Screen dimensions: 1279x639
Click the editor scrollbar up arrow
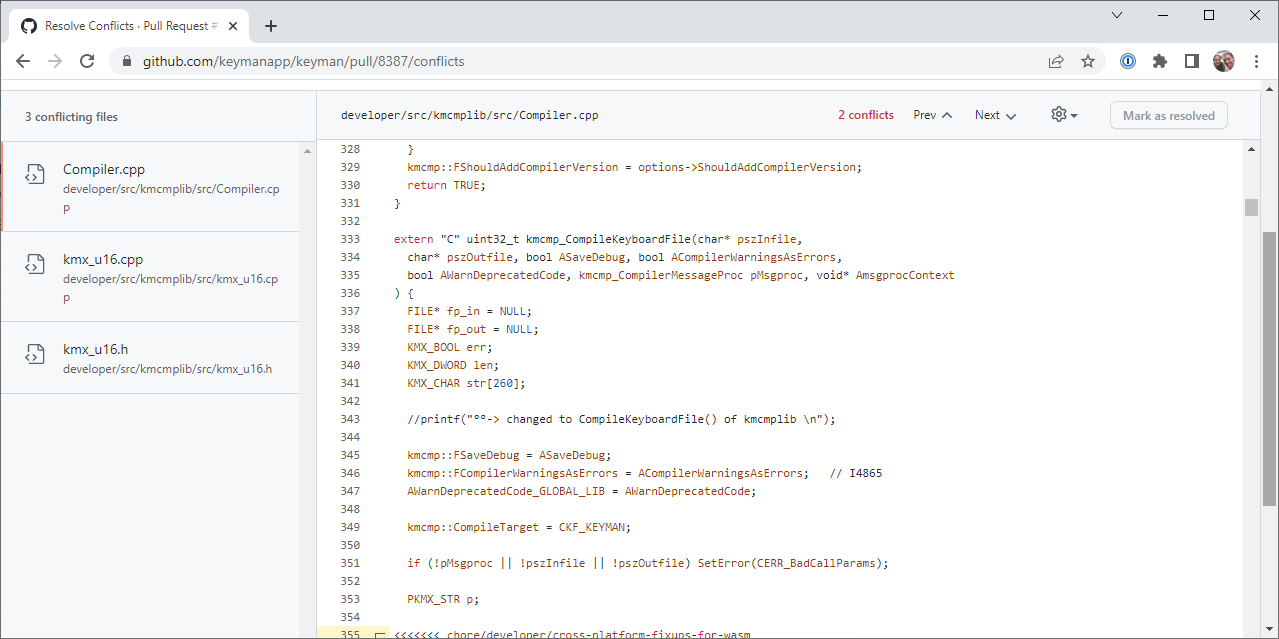point(1251,149)
